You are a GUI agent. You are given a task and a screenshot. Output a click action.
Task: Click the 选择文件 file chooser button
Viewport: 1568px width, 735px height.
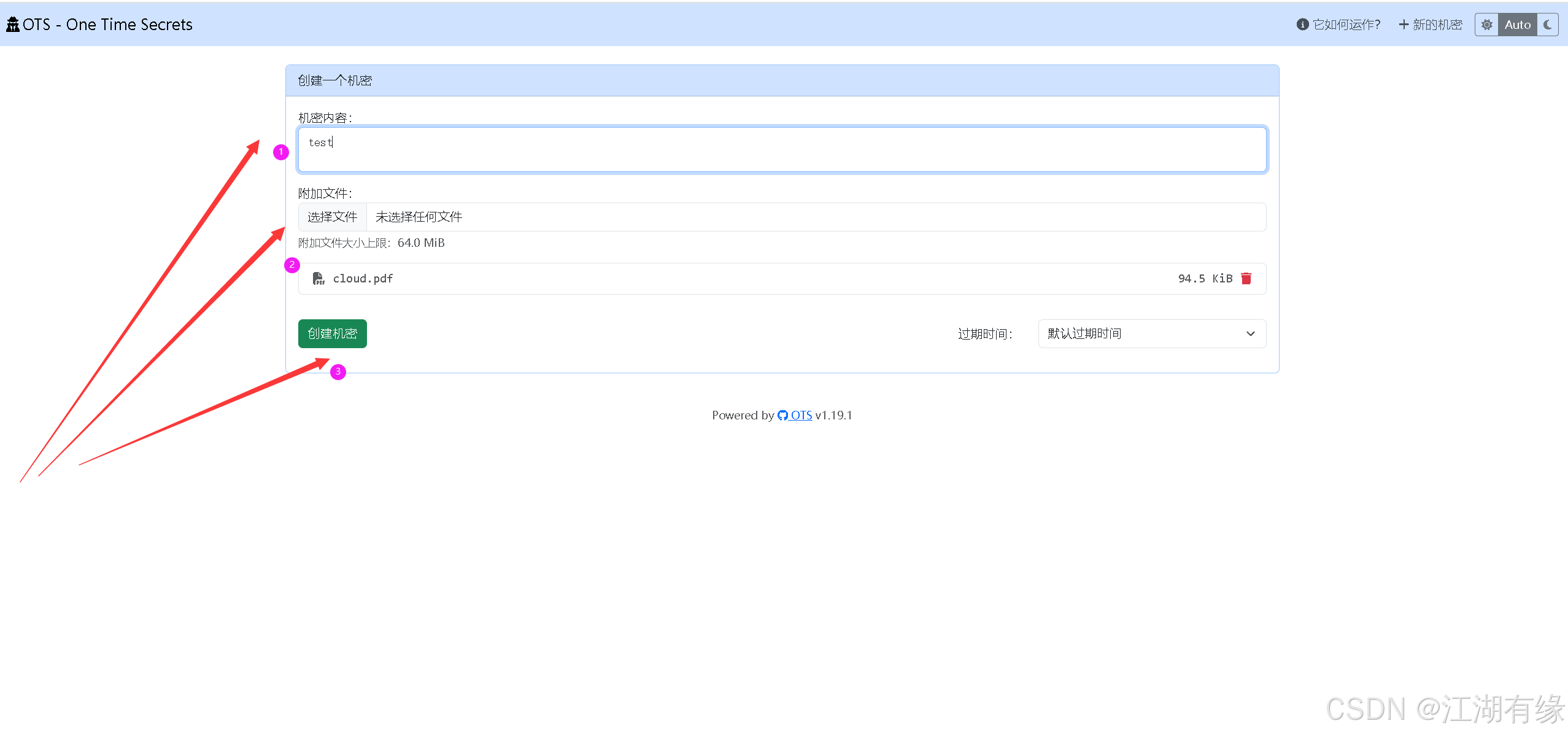point(332,217)
